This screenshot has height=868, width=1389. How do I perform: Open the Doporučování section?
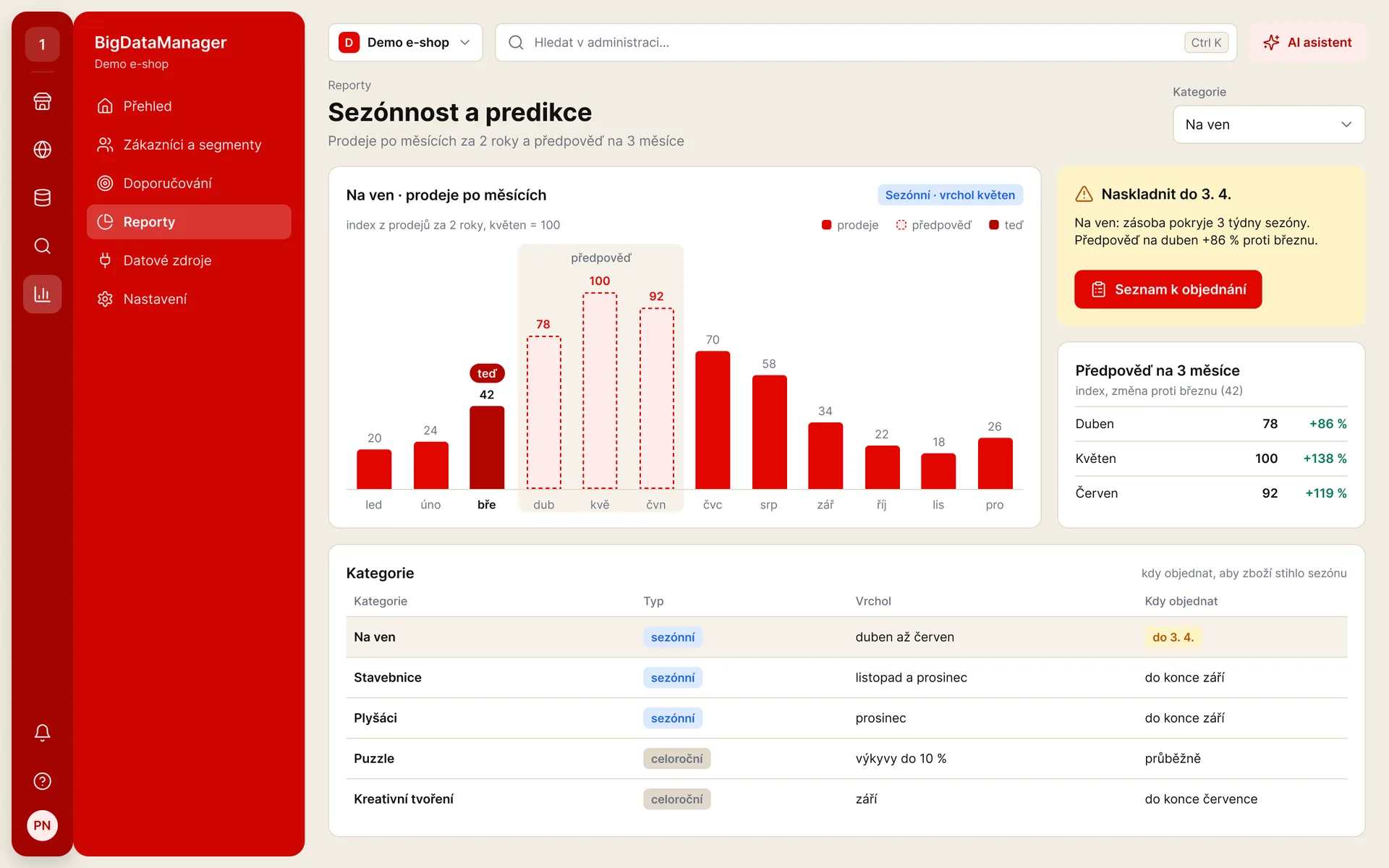[189, 183]
